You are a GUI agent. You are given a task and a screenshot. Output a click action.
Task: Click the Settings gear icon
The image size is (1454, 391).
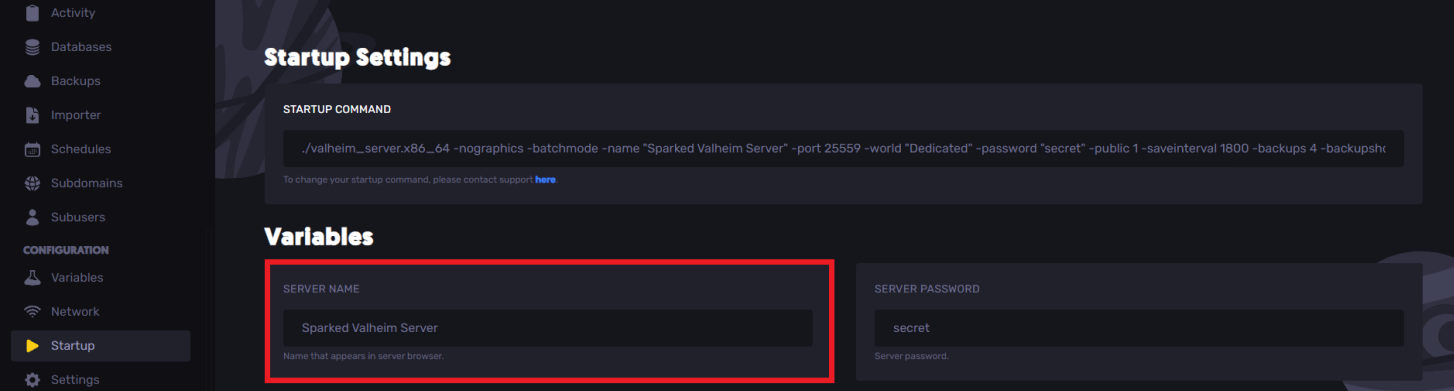coord(32,380)
